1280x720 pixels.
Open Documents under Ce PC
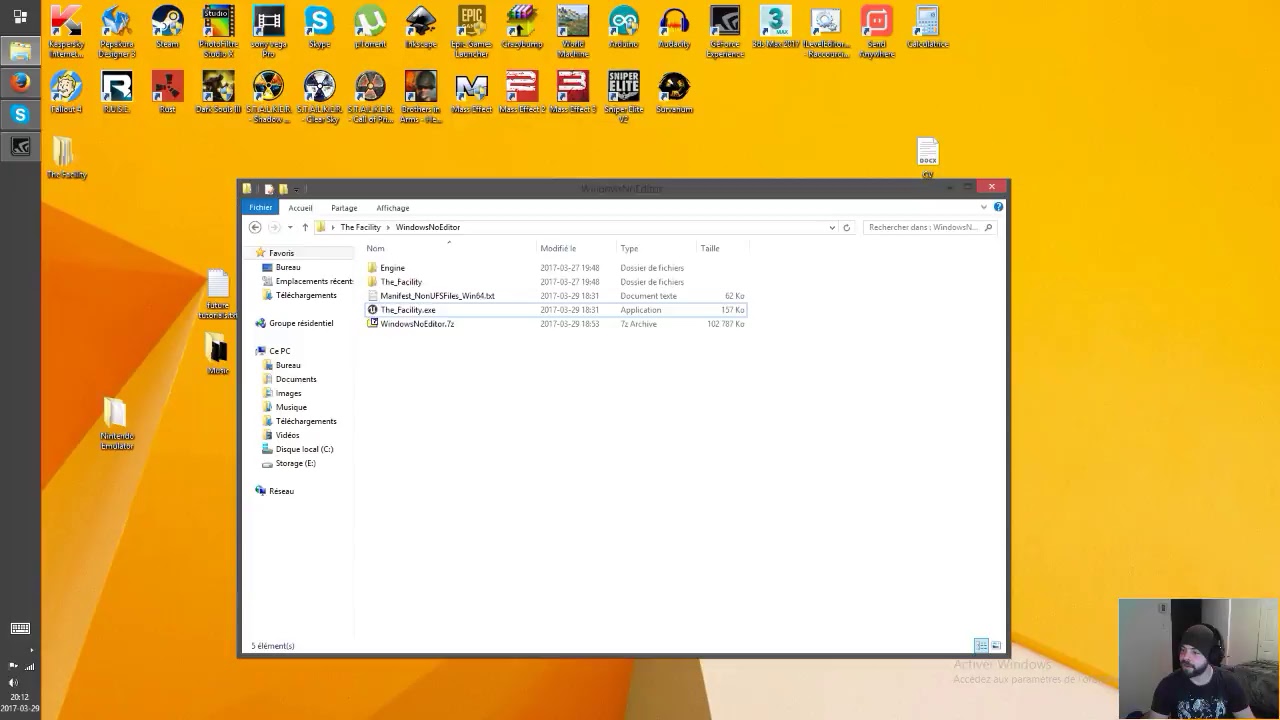pyautogui.click(x=296, y=379)
